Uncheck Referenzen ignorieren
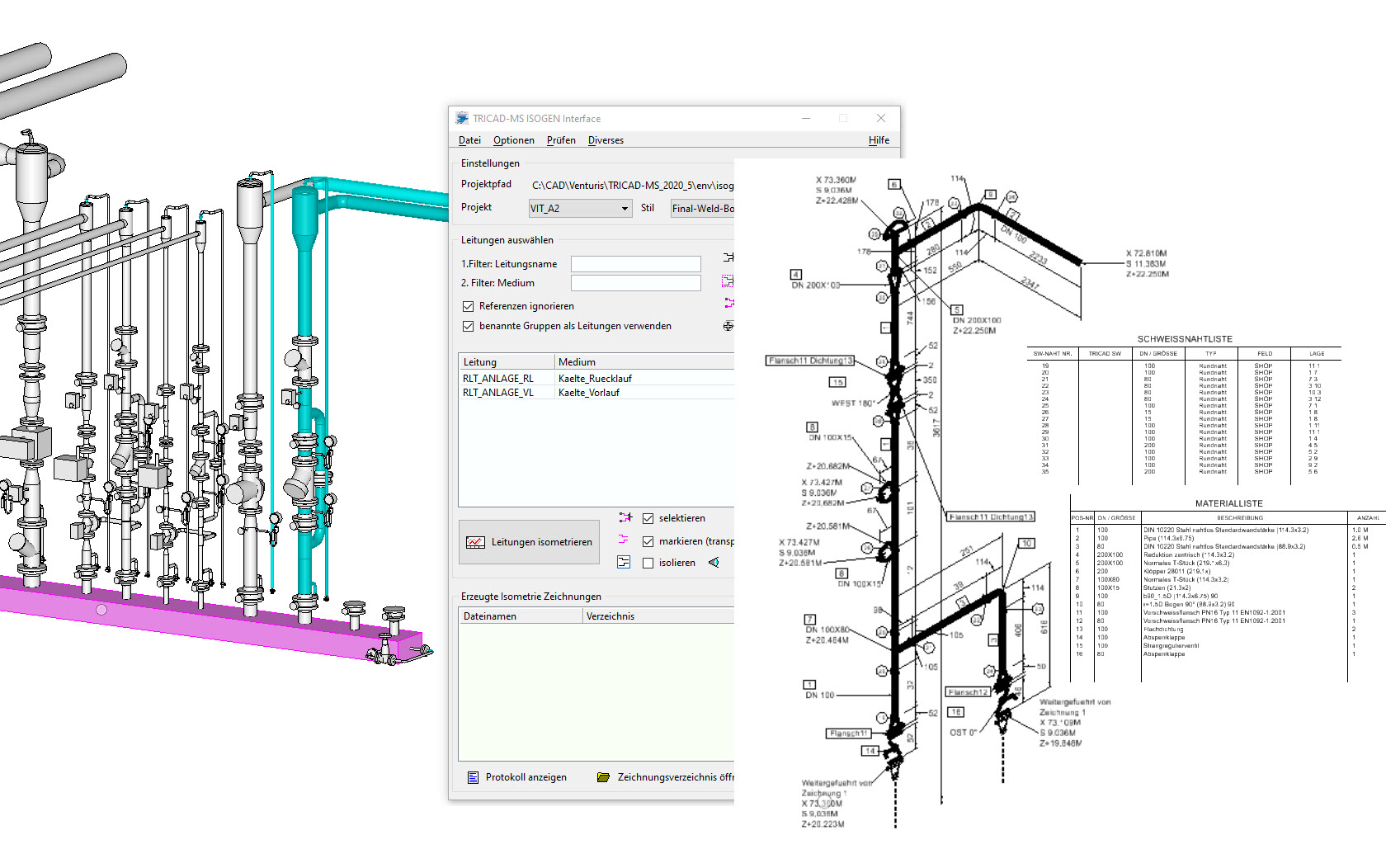 pyautogui.click(x=469, y=305)
